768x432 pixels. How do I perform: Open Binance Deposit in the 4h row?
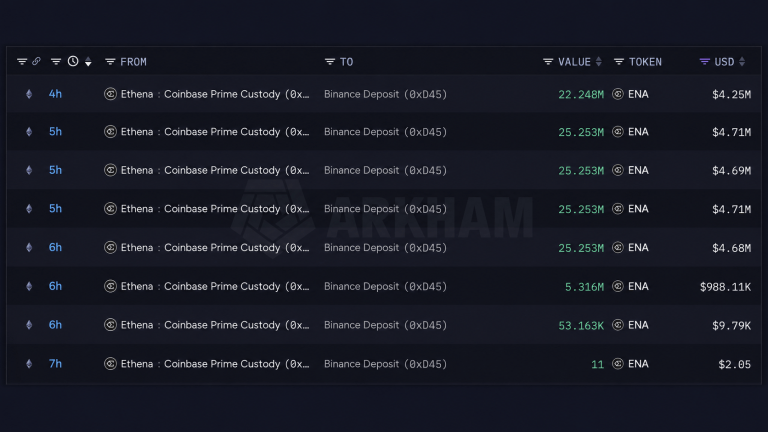click(385, 94)
